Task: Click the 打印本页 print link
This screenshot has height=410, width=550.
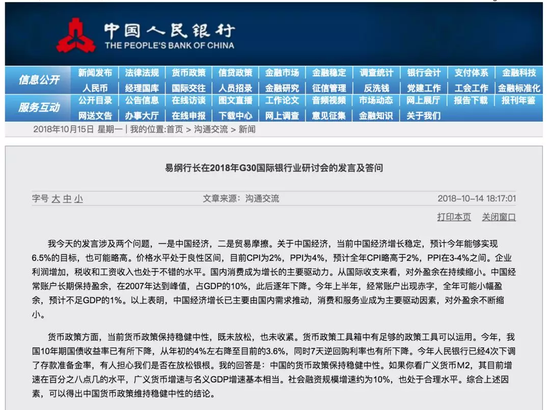Action: point(454,217)
